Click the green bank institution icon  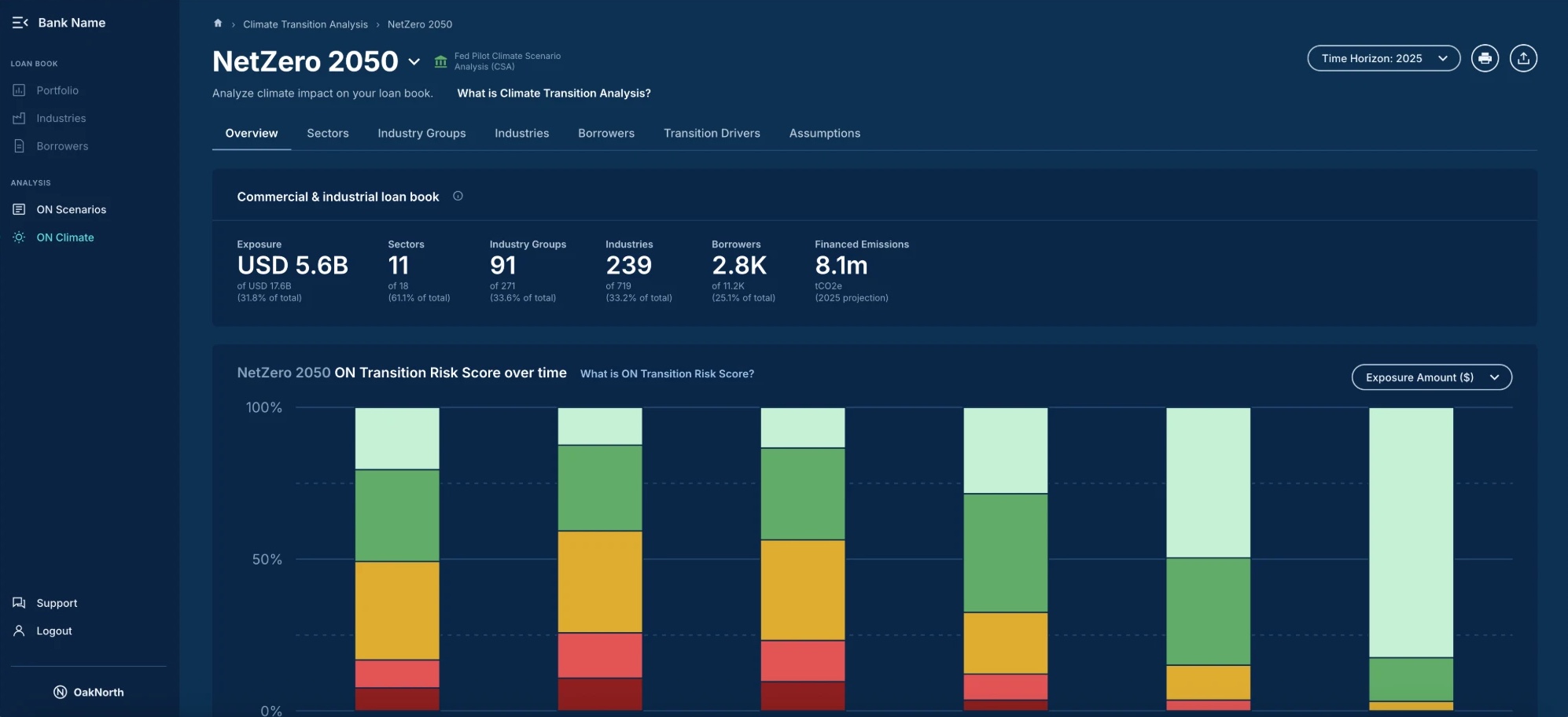[x=441, y=61]
